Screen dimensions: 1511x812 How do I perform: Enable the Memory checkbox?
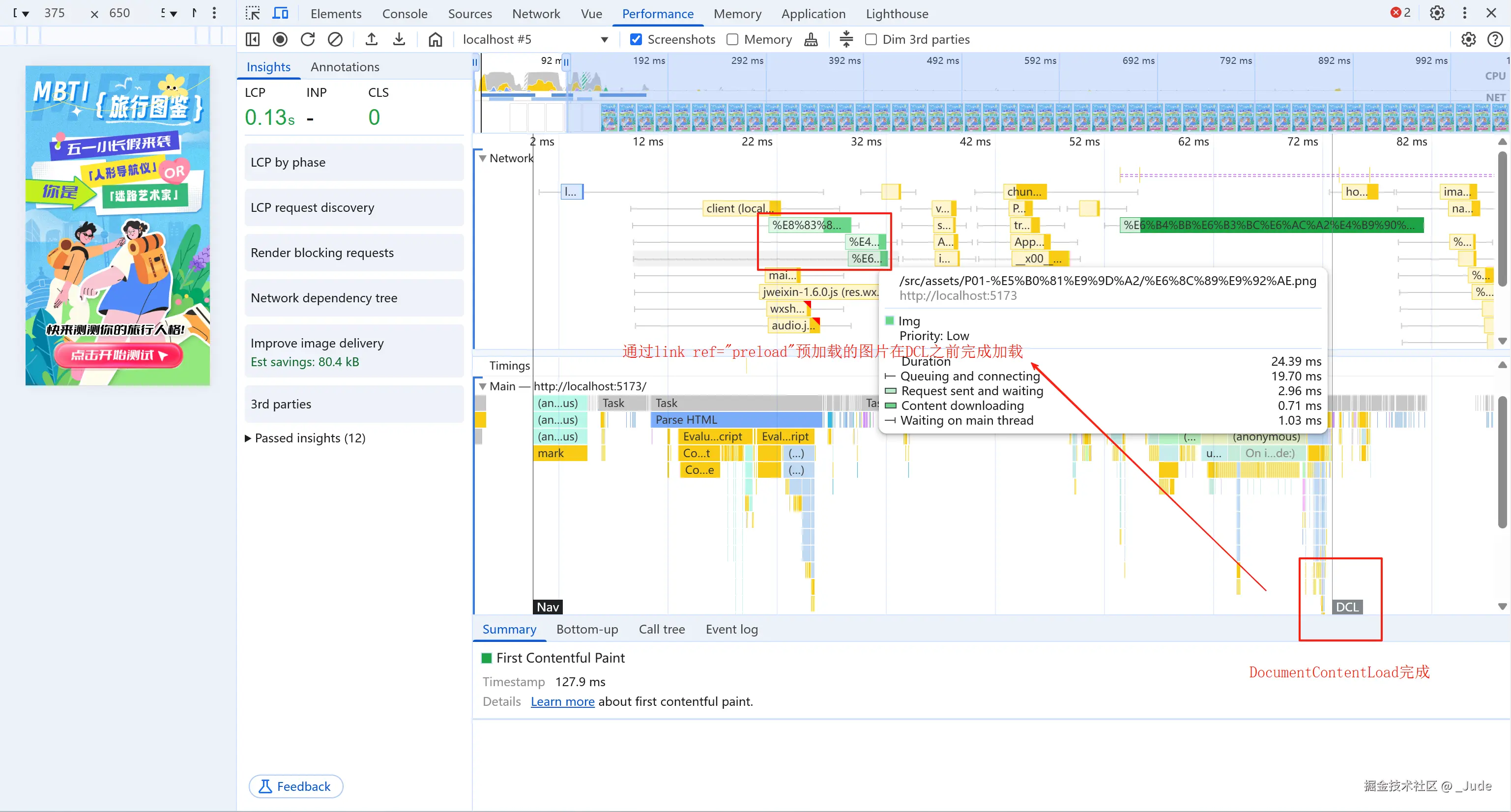pos(732,39)
